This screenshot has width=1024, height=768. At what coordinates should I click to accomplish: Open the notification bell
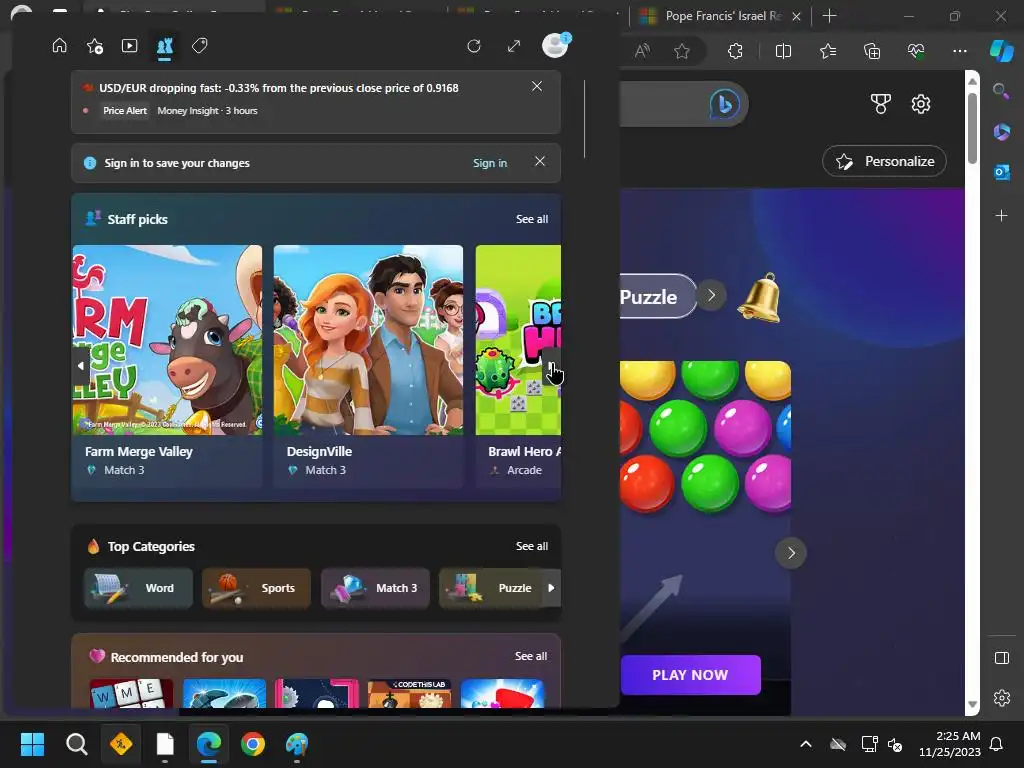tap(760, 298)
